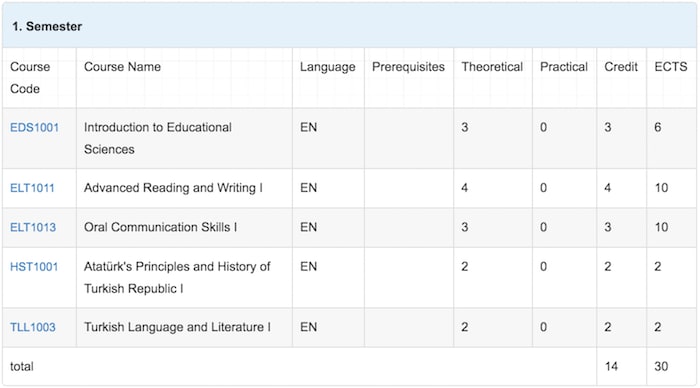Select Oral Communication Skills I text
700x388 pixels.
[160, 227]
